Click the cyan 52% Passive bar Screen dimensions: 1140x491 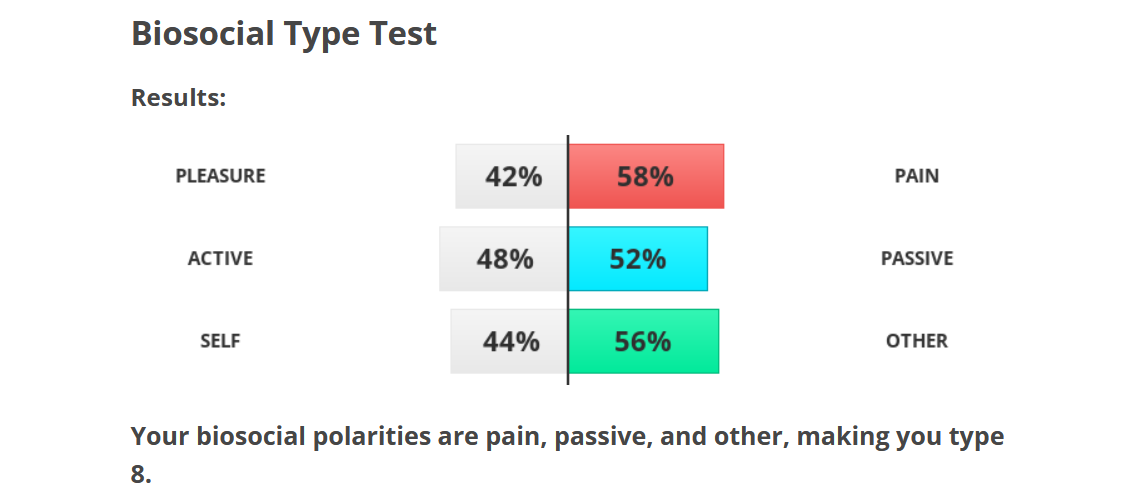point(638,259)
